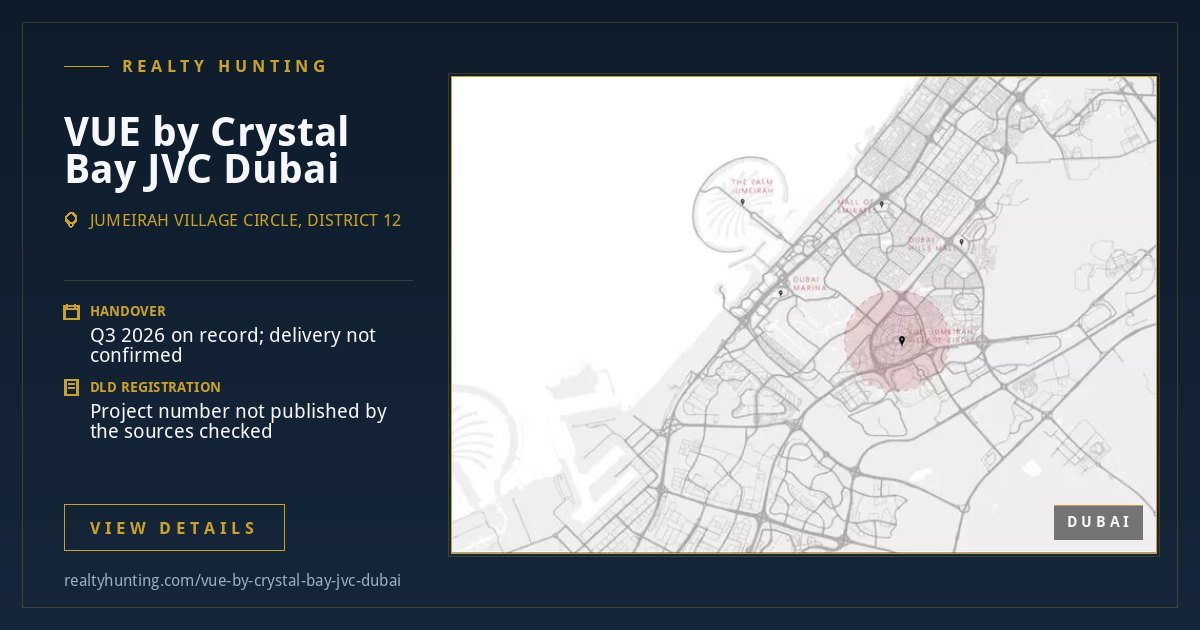Click the "DLD Registration" label
Viewport: 1200px width, 630px height.
click(155, 387)
